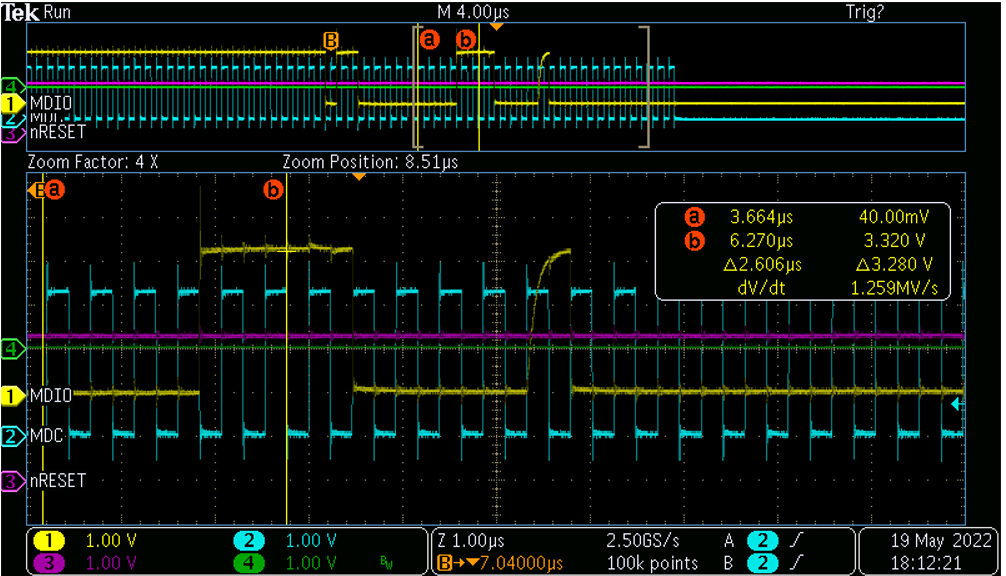Click the cyan trigger level arrow on right edge
This screenshot has width=1006, height=576.
[957, 403]
